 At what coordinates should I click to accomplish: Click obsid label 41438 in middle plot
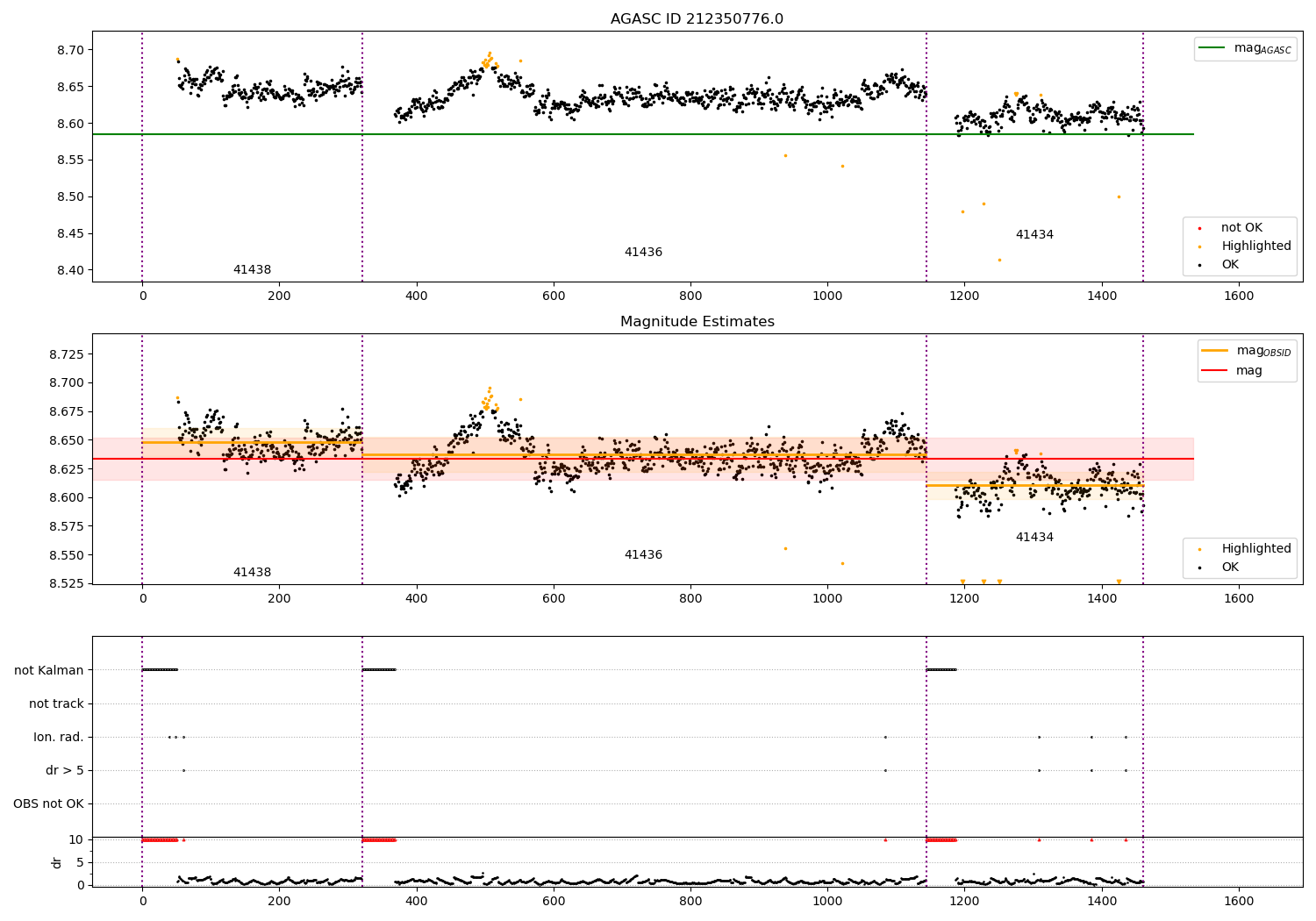pos(252,573)
